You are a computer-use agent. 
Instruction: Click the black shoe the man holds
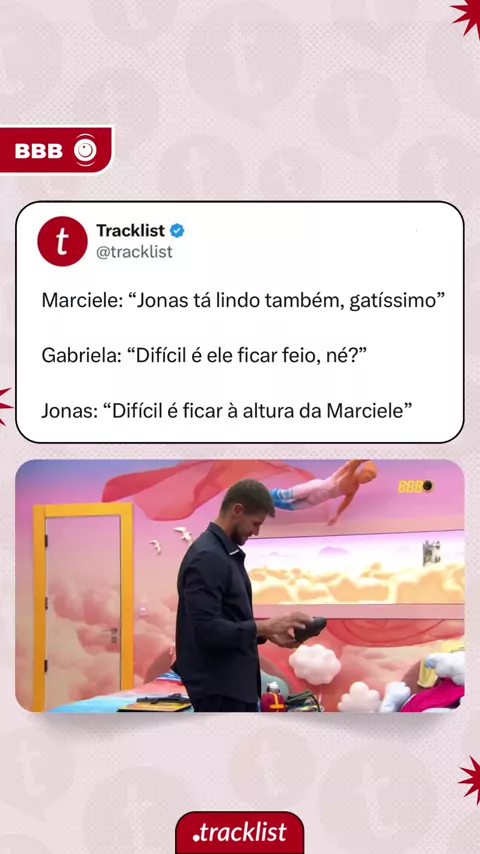pyautogui.click(x=309, y=629)
